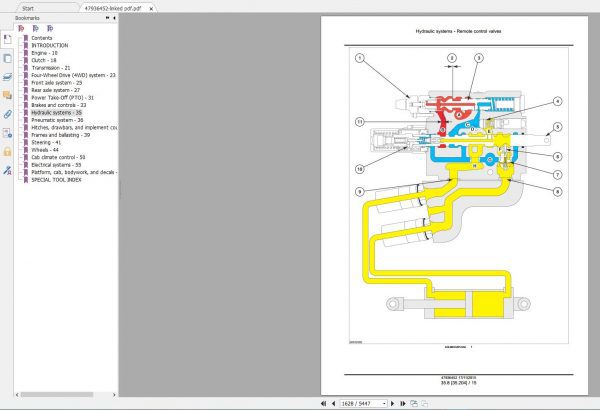The width and height of the screenshot is (600, 410).
Task: Open the Attachments paperclip panel
Action: pyautogui.click(x=7, y=114)
